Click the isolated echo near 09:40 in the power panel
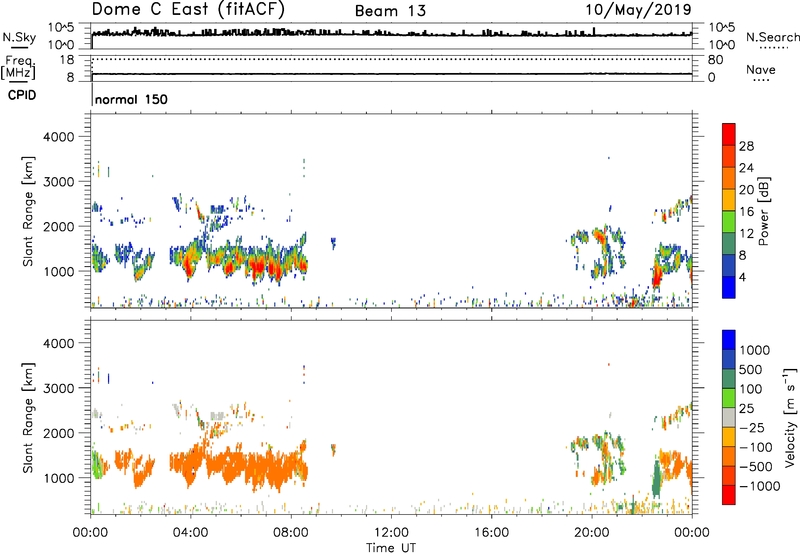 point(333,243)
